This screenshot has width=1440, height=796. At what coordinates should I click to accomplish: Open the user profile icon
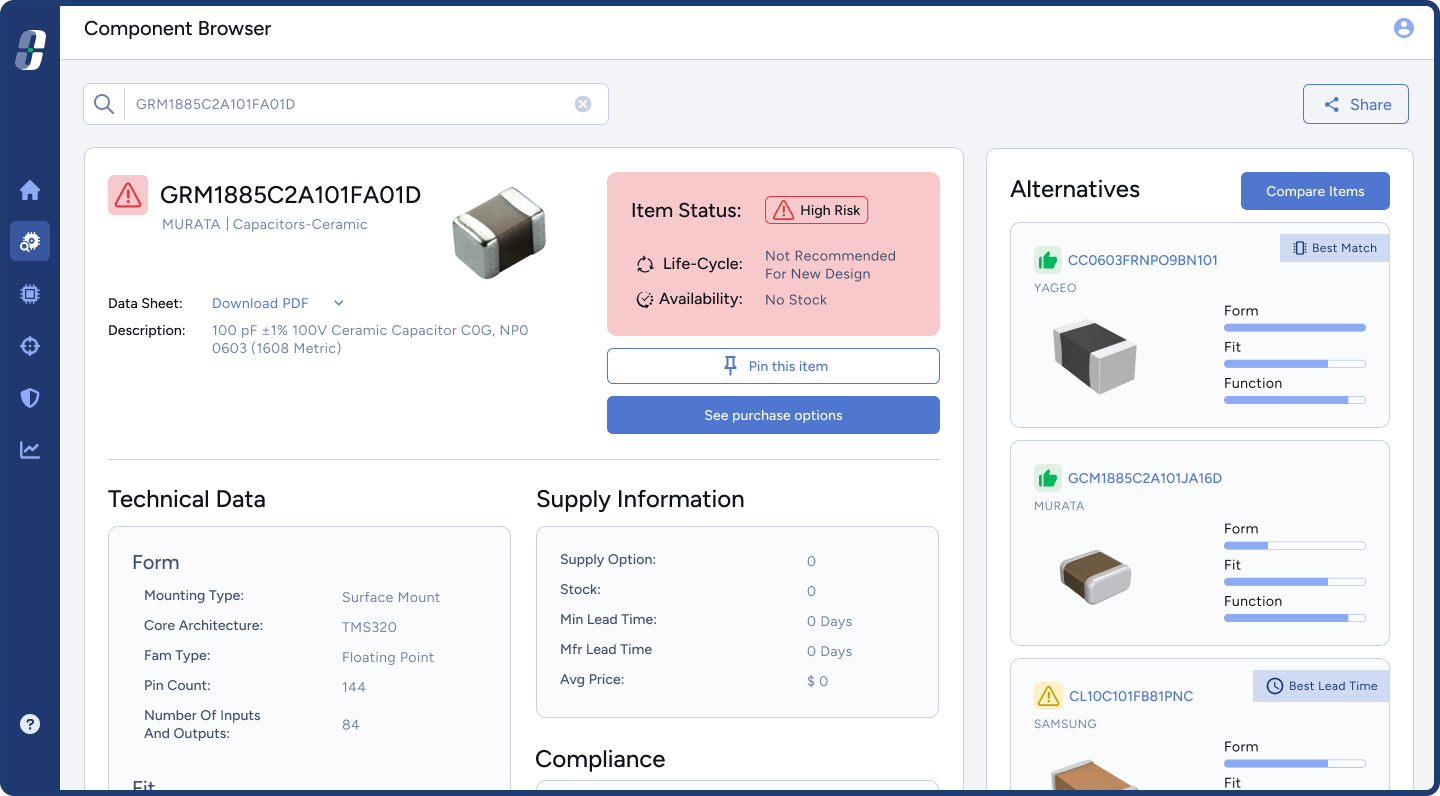(1404, 28)
